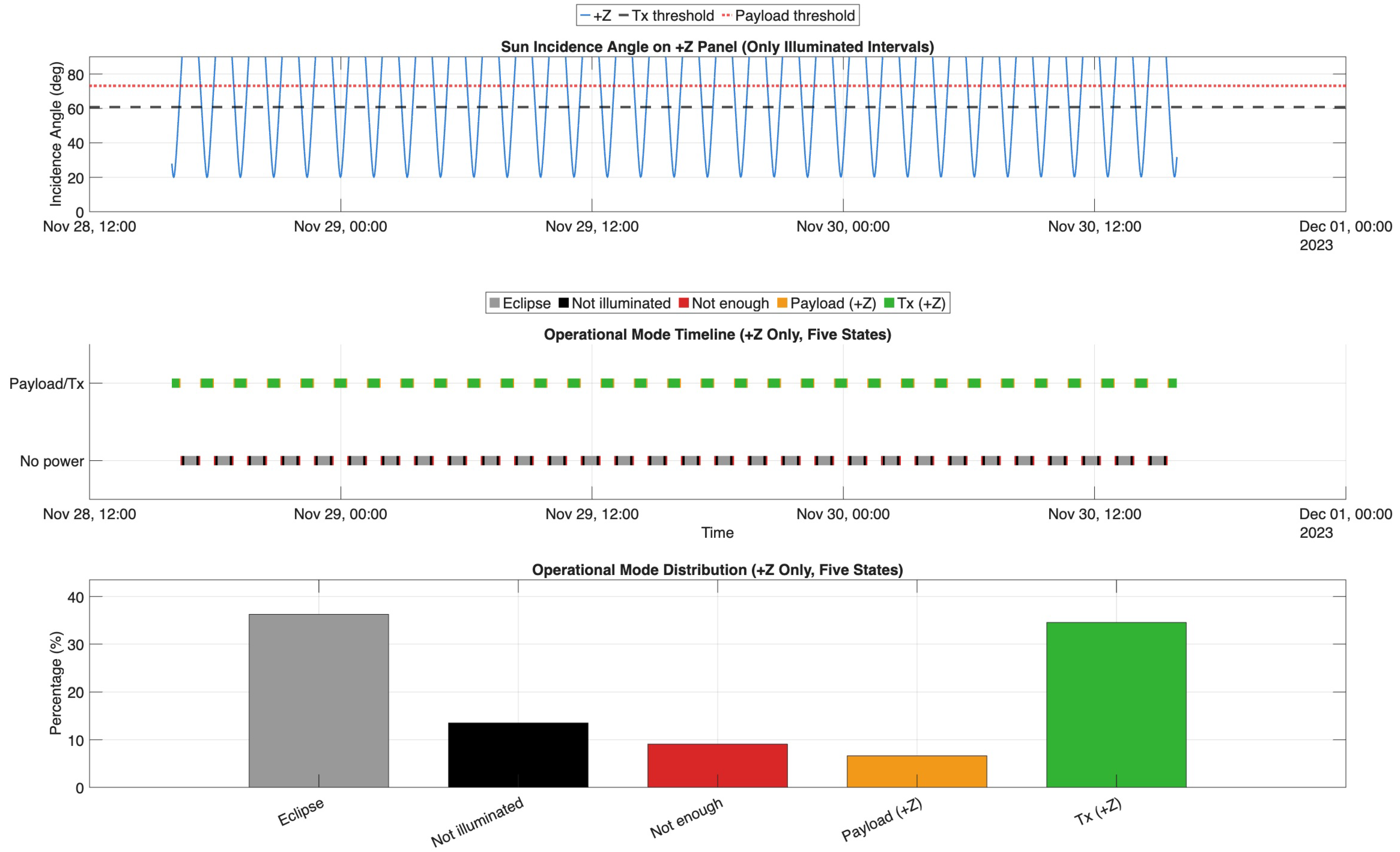Click the Not illuminated legend entry
The width and height of the screenshot is (1400, 852).
click(x=615, y=303)
